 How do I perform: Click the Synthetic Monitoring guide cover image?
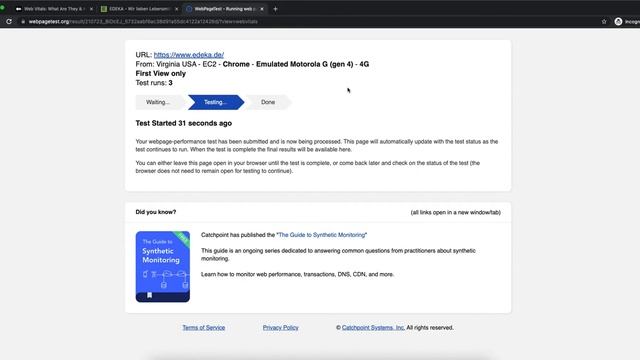(162, 267)
